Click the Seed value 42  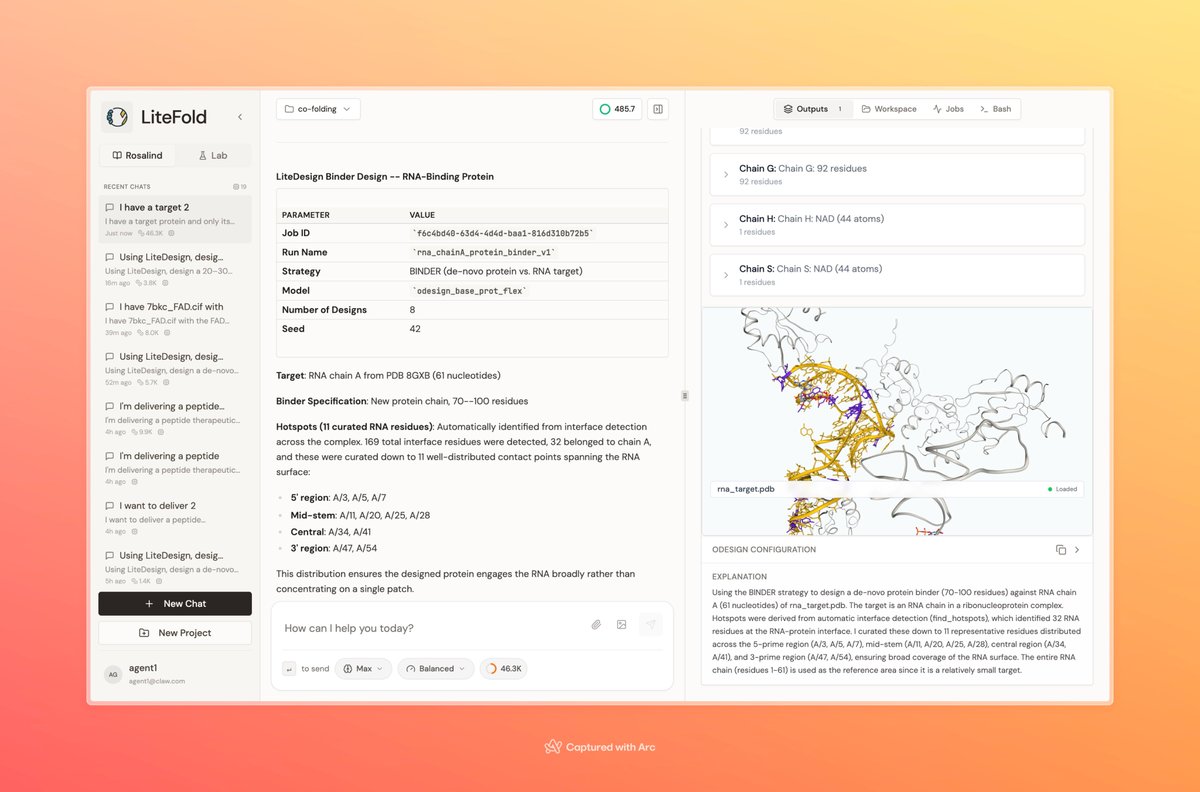tap(415, 329)
